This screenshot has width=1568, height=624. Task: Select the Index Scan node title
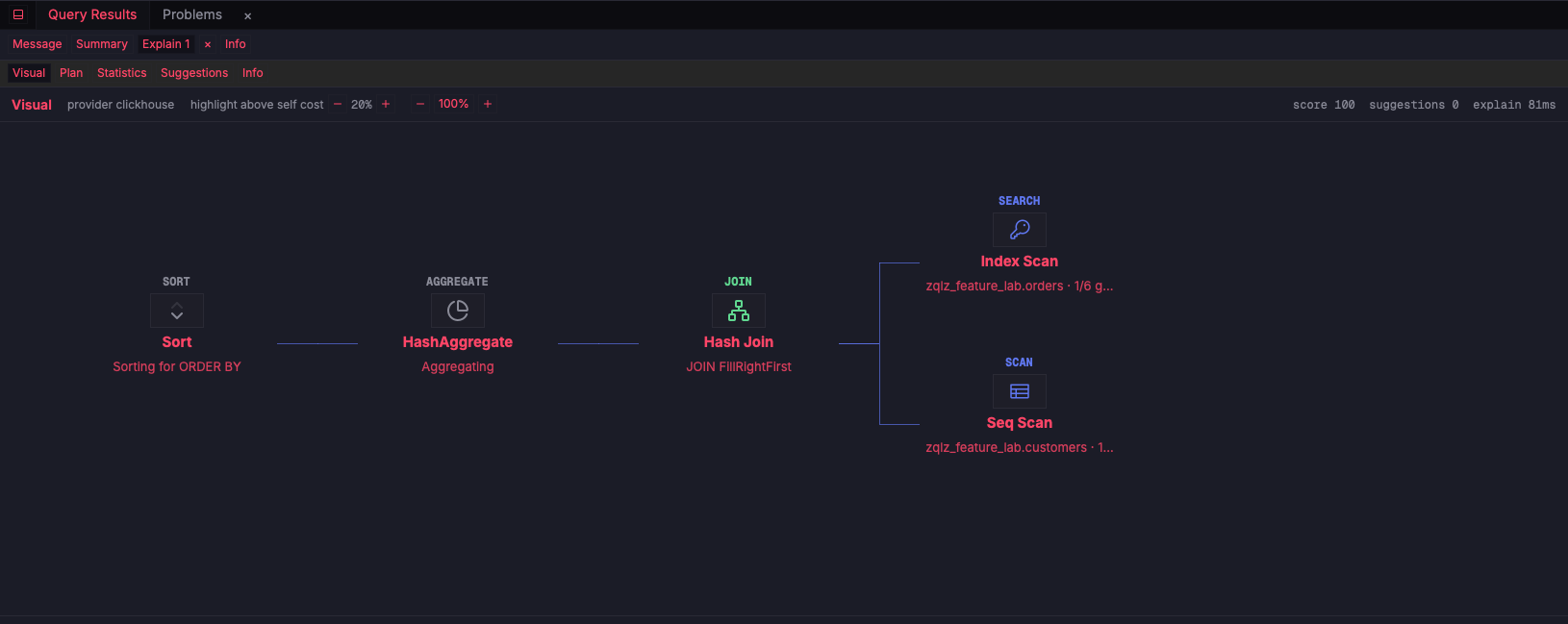coord(1020,262)
